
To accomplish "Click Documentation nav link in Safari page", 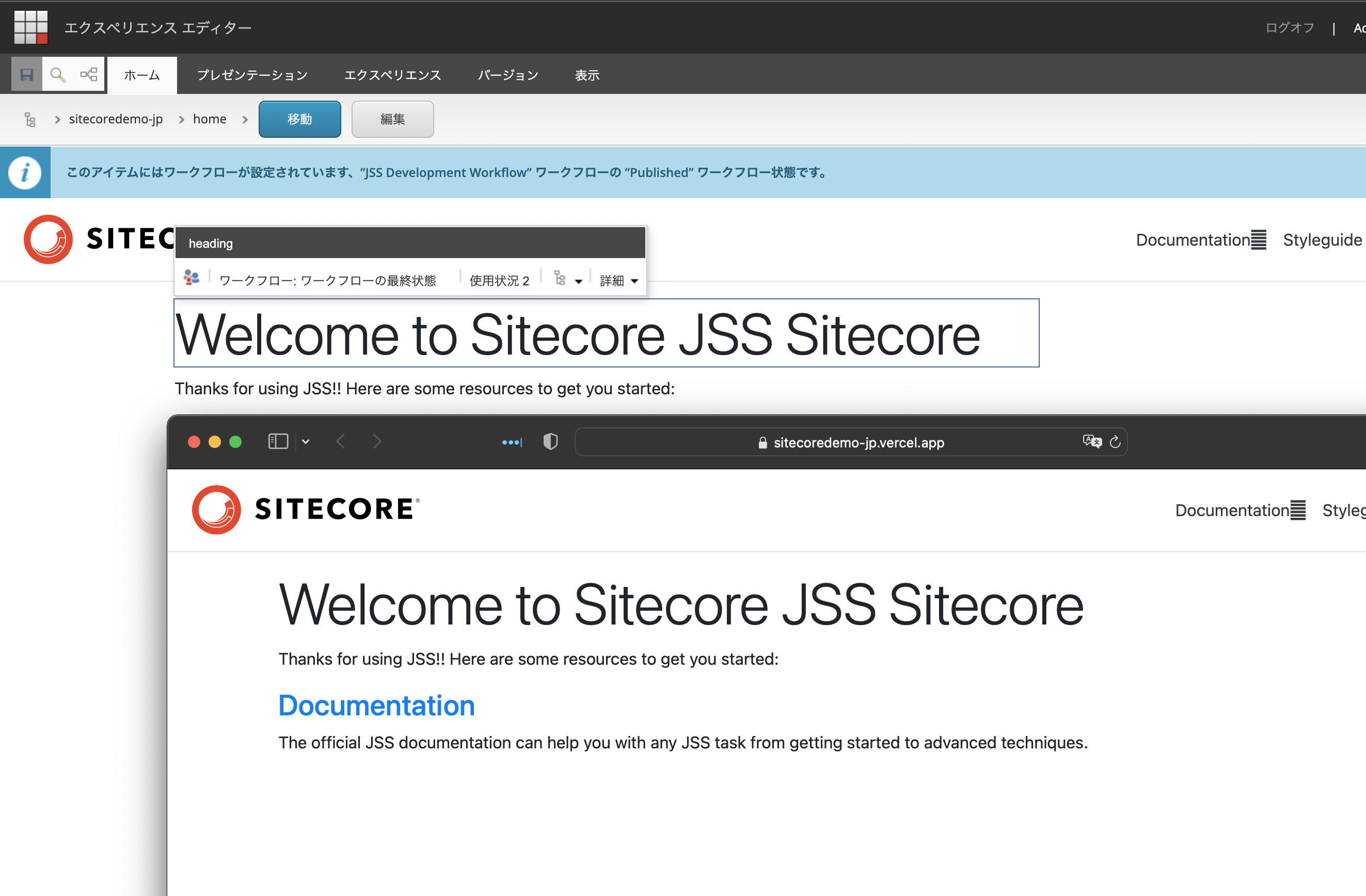I will pyautogui.click(x=1232, y=510).
